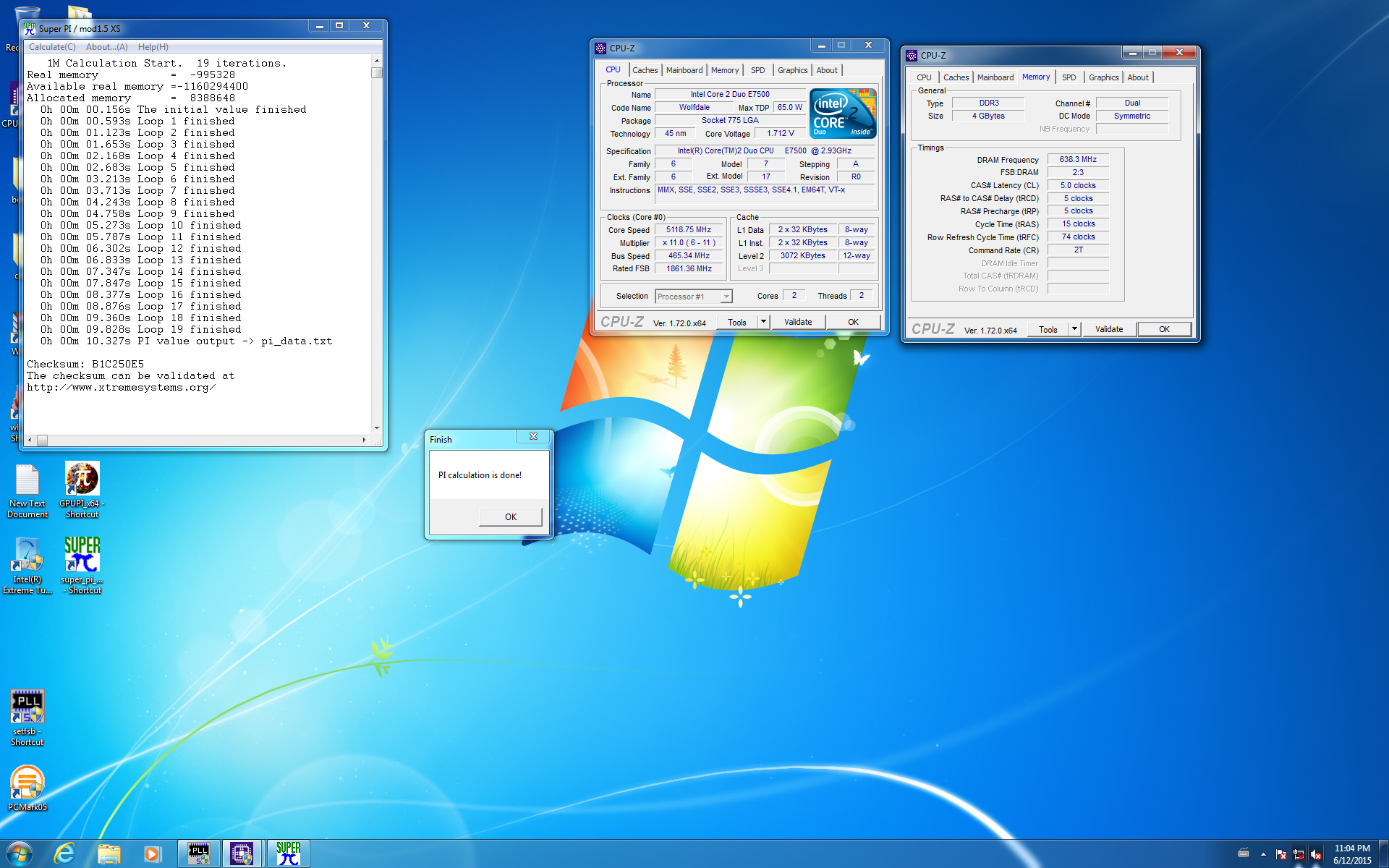1389x868 pixels.
Task: Open PCMark05 desktop icon
Action: 27,788
